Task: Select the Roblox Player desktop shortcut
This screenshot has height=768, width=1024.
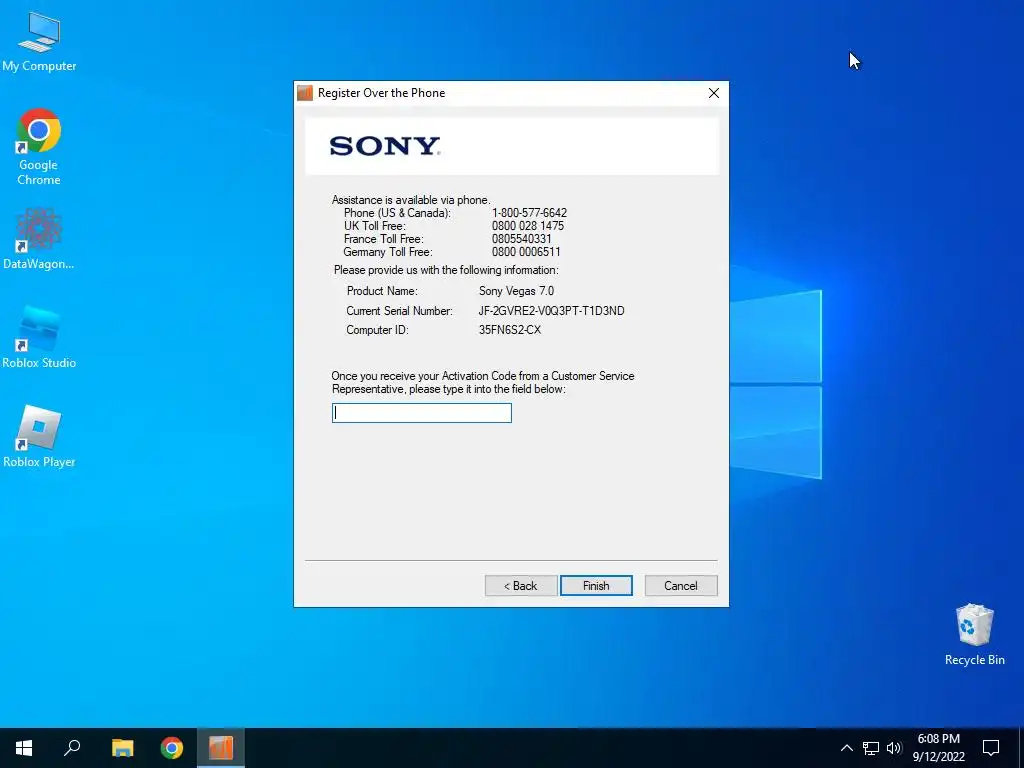Action: point(39,437)
